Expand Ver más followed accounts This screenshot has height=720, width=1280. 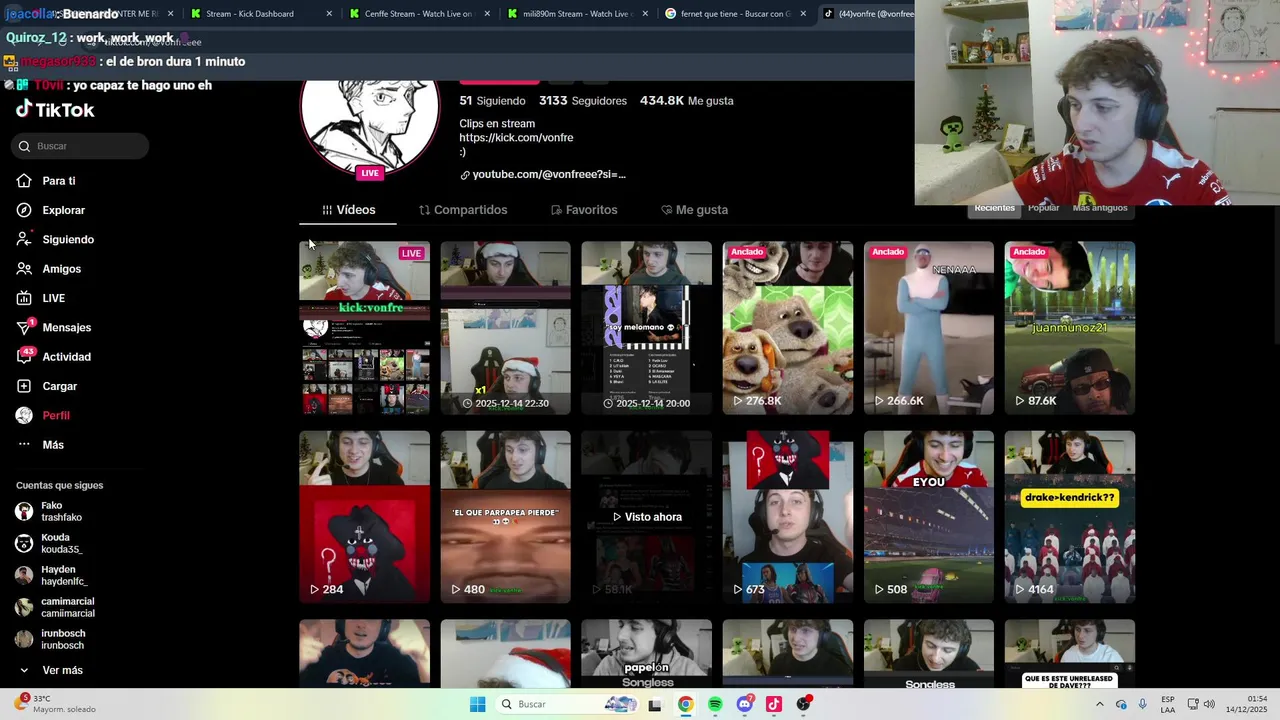[50, 671]
